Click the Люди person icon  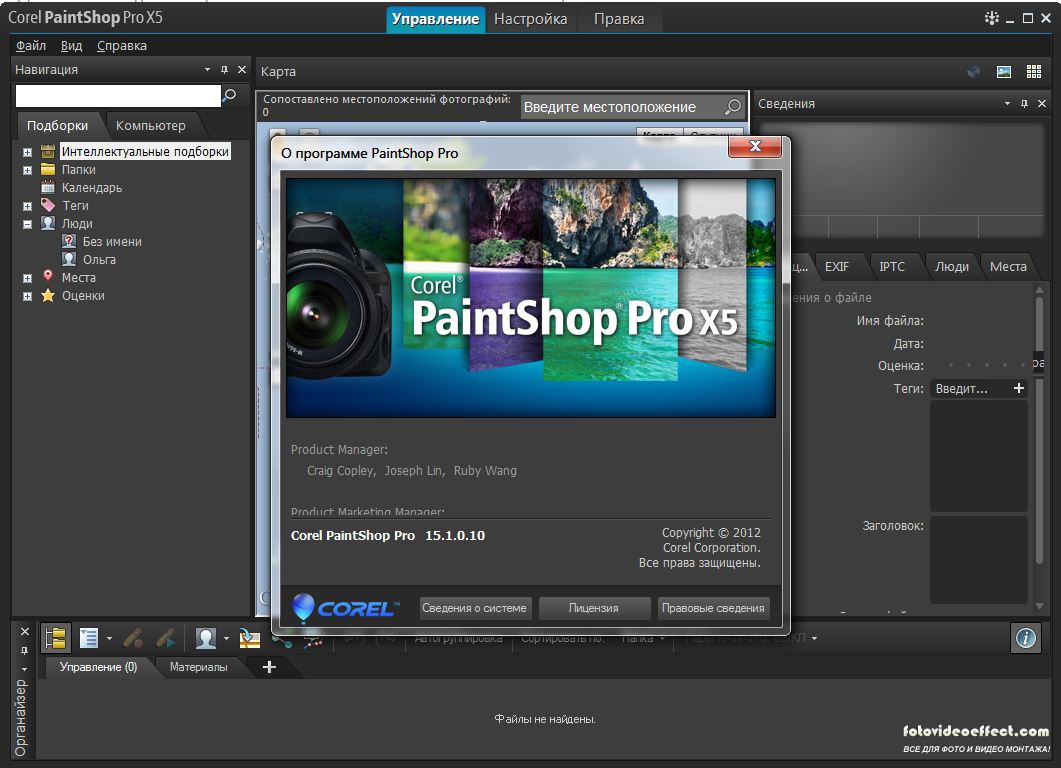(x=48, y=223)
